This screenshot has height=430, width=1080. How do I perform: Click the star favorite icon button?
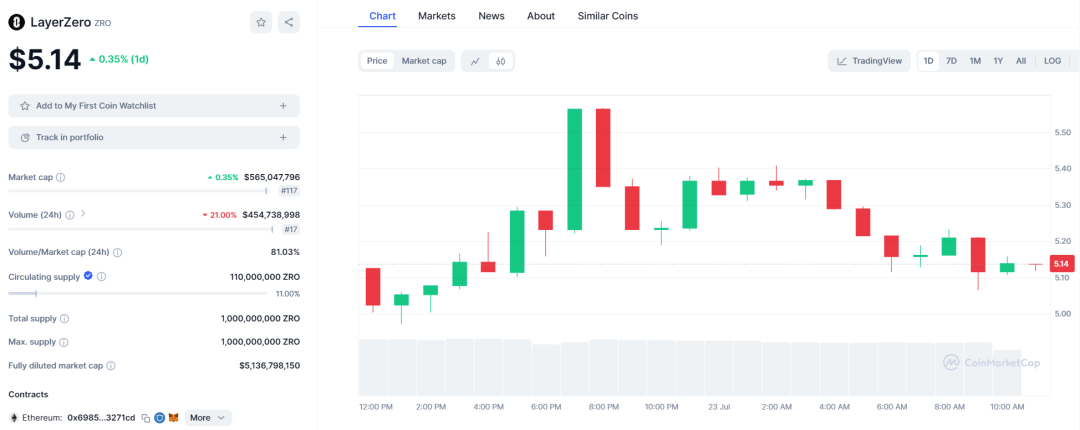pyautogui.click(x=261, y=22)
